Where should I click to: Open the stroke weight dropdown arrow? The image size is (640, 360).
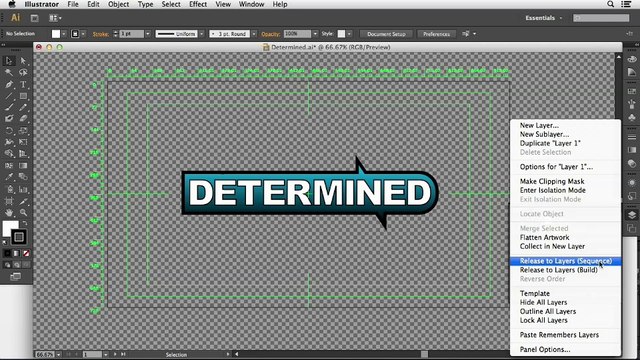click(147, 34)
